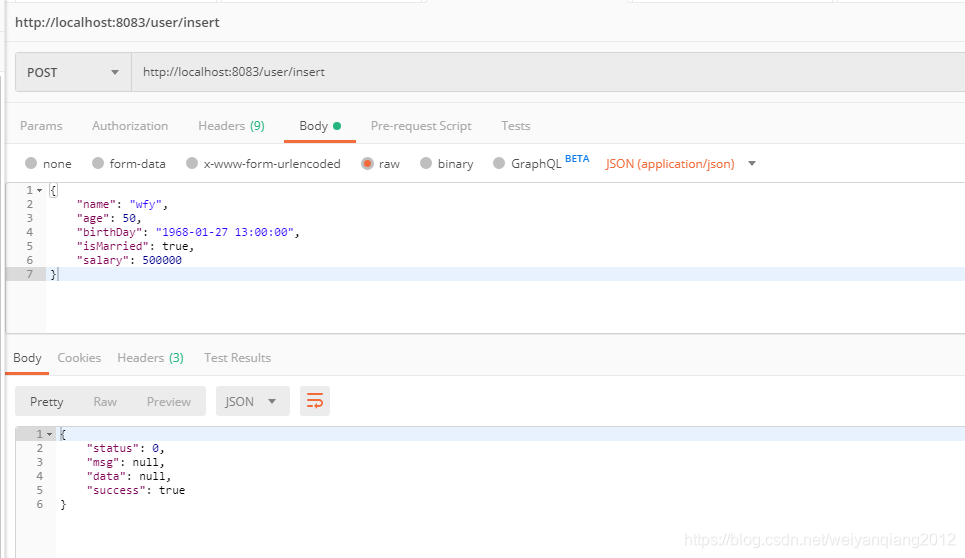965x558 pixels.
Task: Switch response view to Preview
Action: [x=169, y=402]
